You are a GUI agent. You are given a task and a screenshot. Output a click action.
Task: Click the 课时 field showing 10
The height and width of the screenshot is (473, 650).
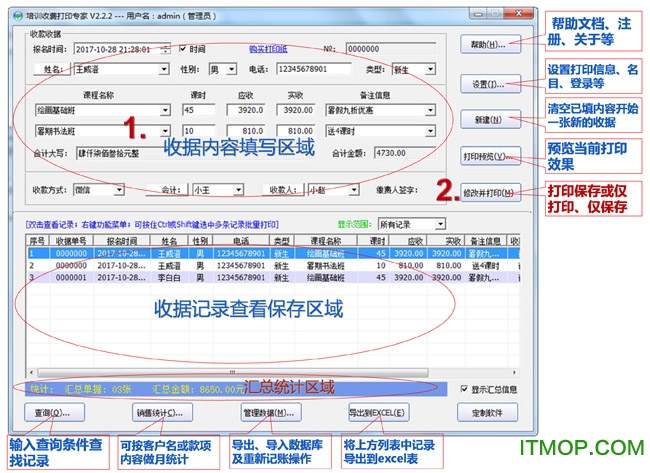199,131
